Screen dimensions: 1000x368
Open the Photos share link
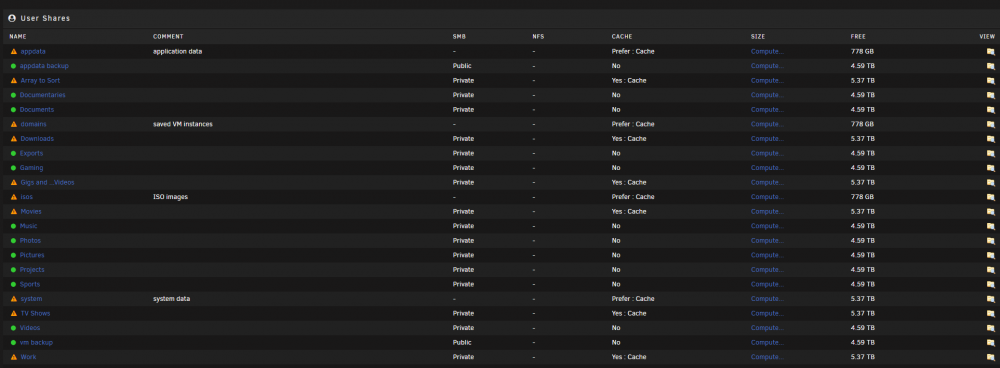coord(31,241)
